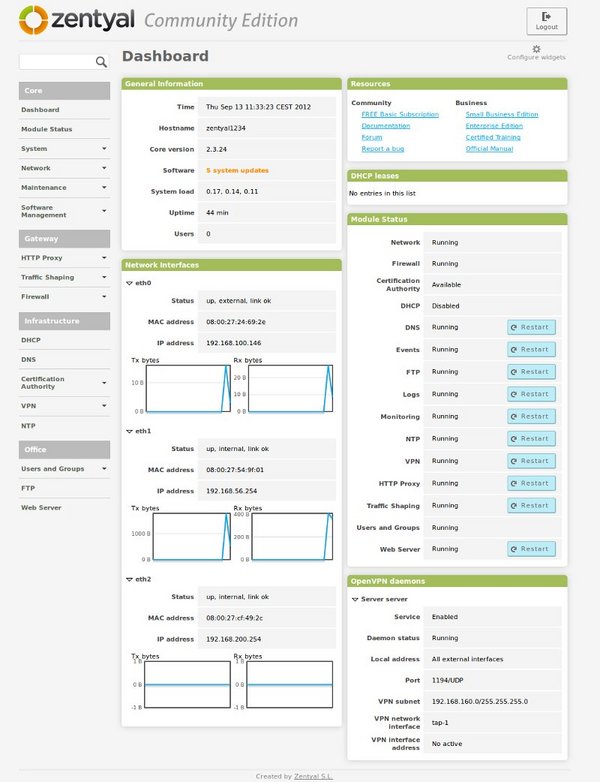
Task: Click eth1 MAC address 08:00:27:54:9f:01
Action: coord(235,470)
